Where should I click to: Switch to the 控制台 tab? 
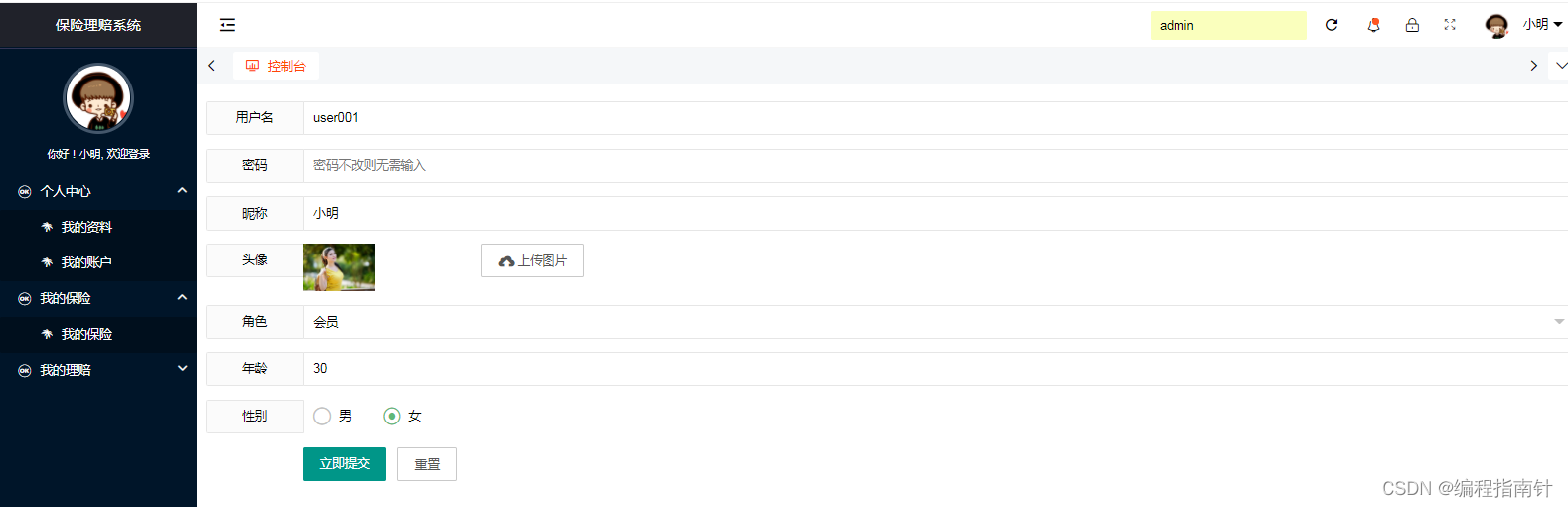[x=276, y=66]
